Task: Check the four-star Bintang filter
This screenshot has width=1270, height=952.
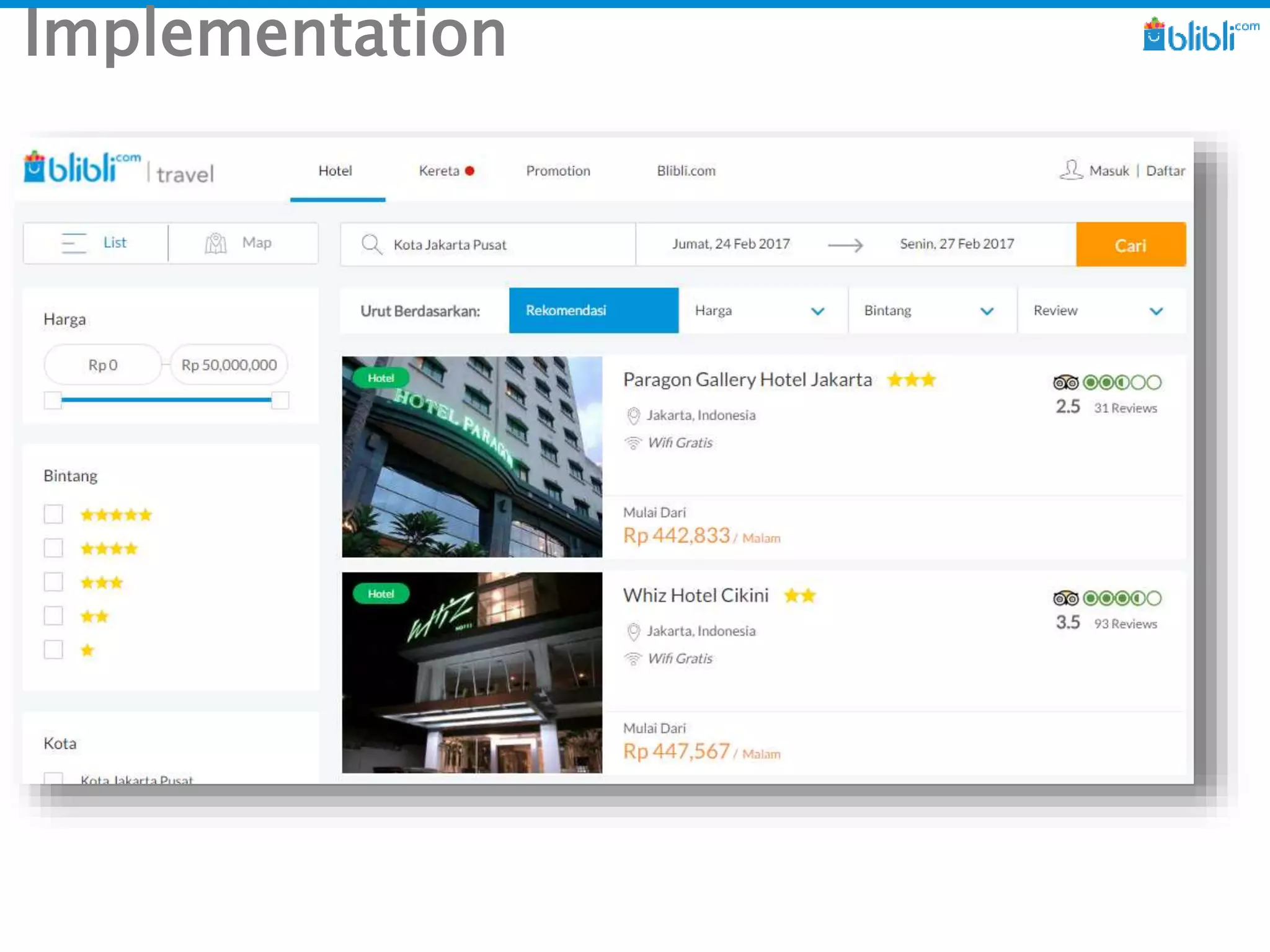Action: pos(53,548)
